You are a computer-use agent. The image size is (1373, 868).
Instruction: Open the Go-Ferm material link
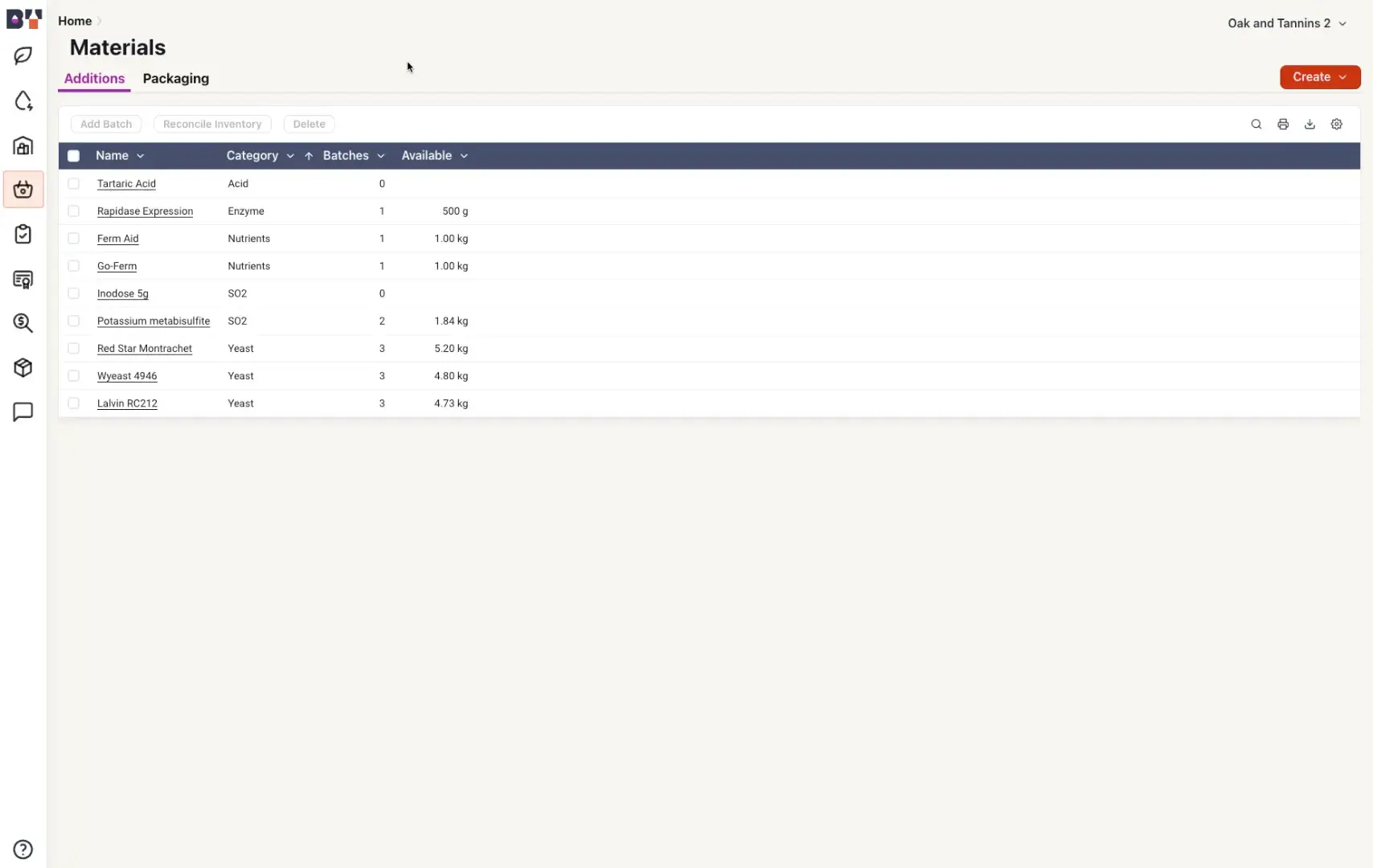click(x=117, y=265)
